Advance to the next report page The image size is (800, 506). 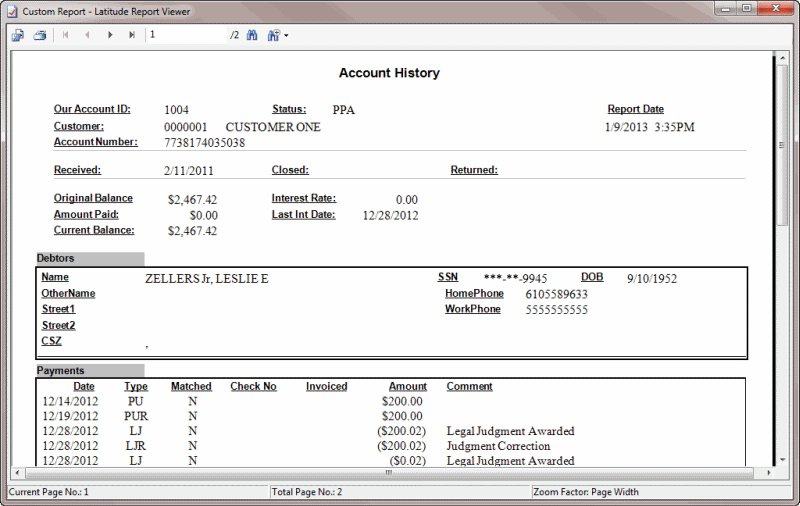(110, 35)
